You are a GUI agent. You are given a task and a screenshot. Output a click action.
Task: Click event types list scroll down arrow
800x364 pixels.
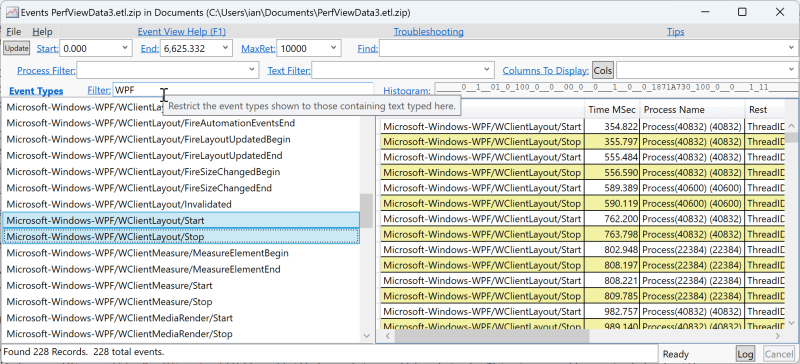[366, 336]
